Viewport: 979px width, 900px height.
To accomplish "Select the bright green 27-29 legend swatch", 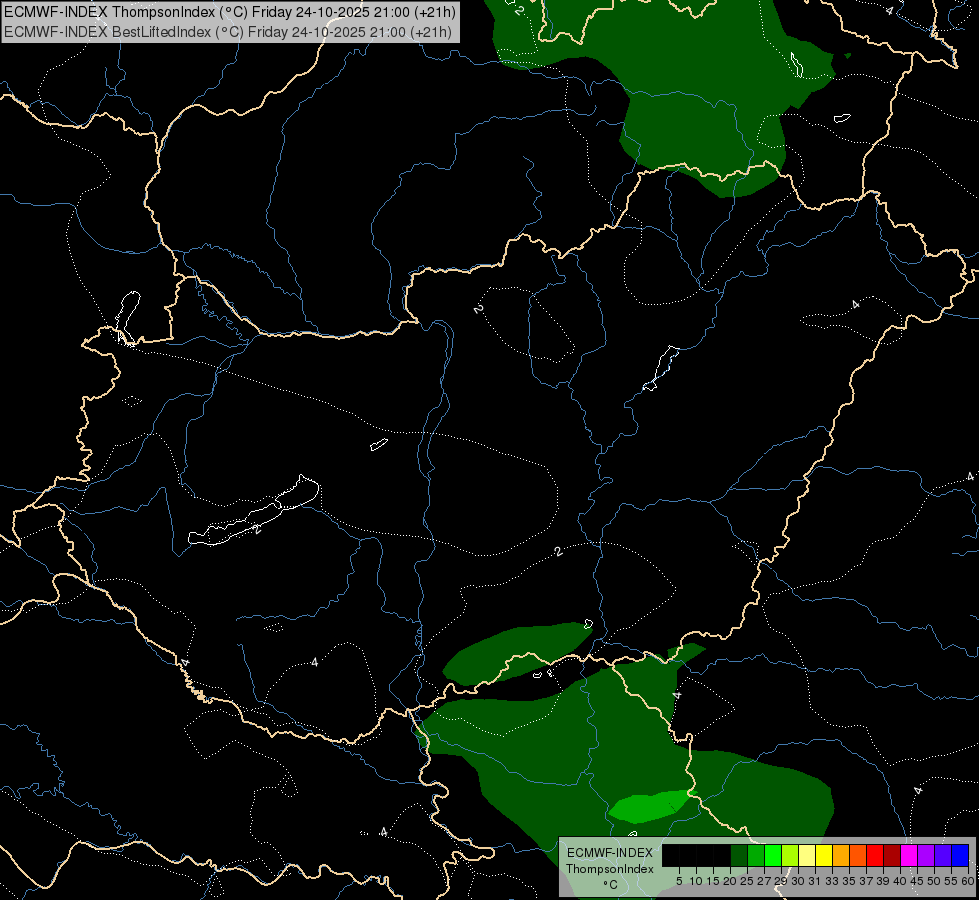I will [773, 855].
